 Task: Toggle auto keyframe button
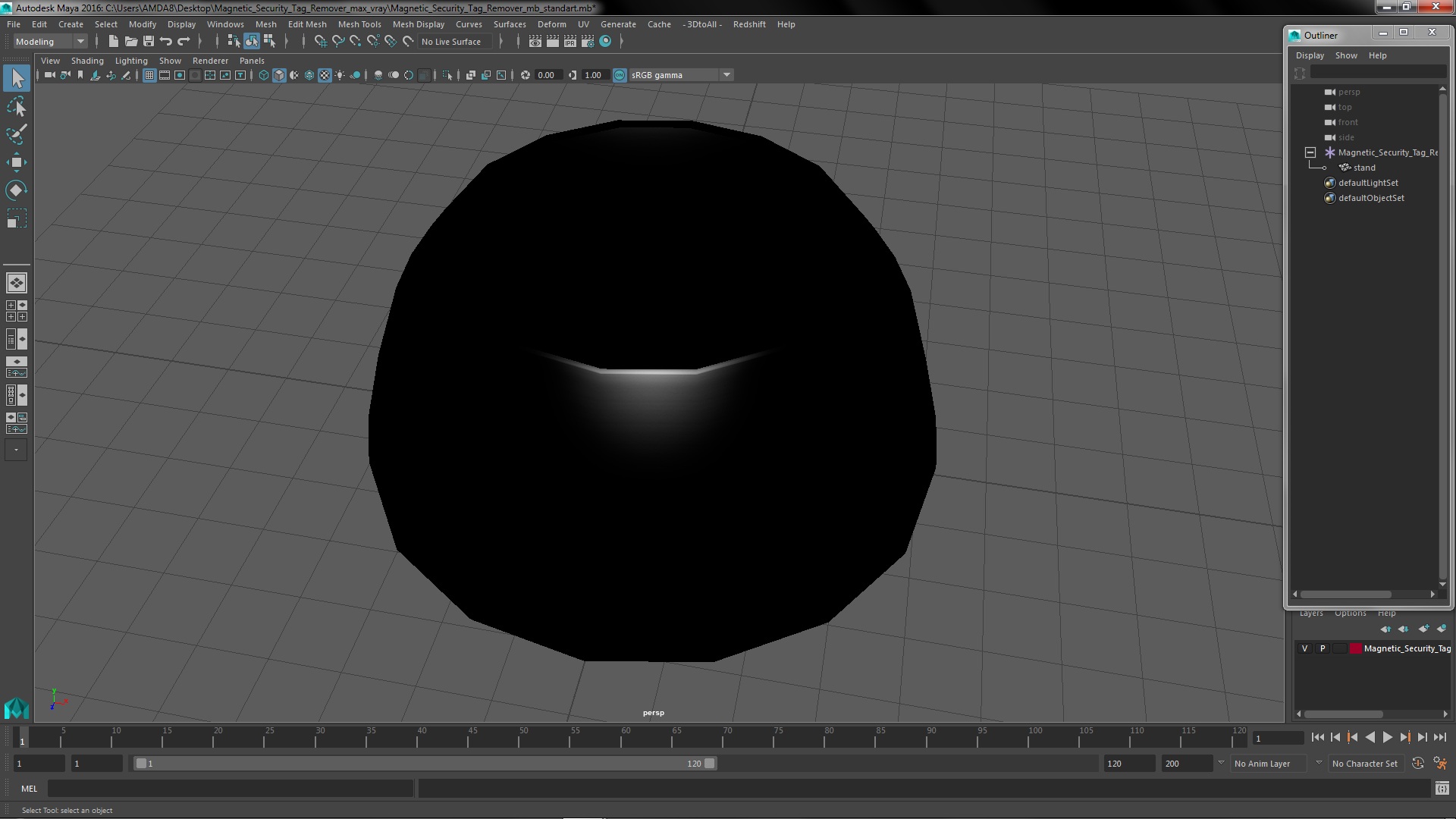(1417, 764)
